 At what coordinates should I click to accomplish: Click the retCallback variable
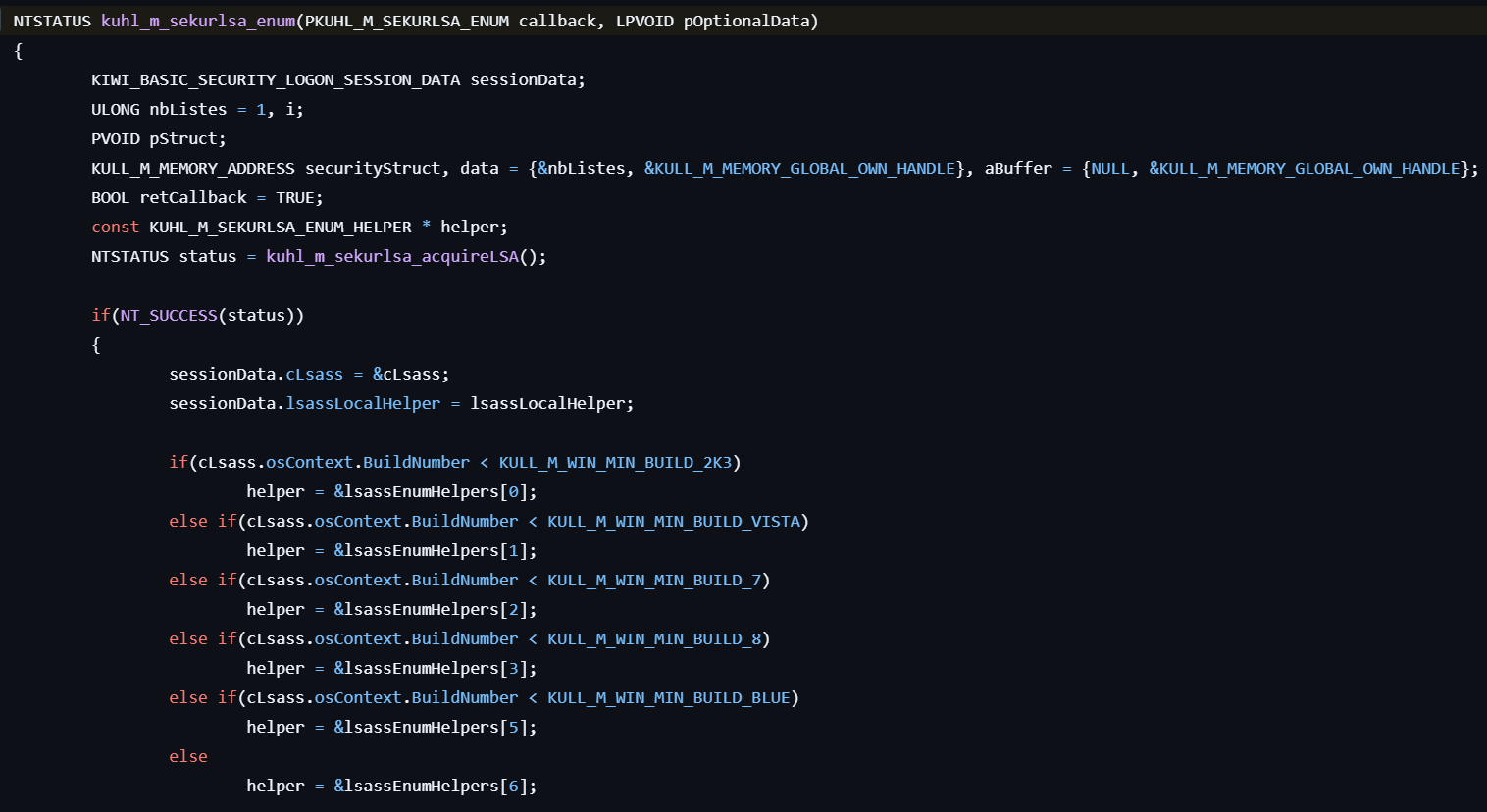pos(193,197)
